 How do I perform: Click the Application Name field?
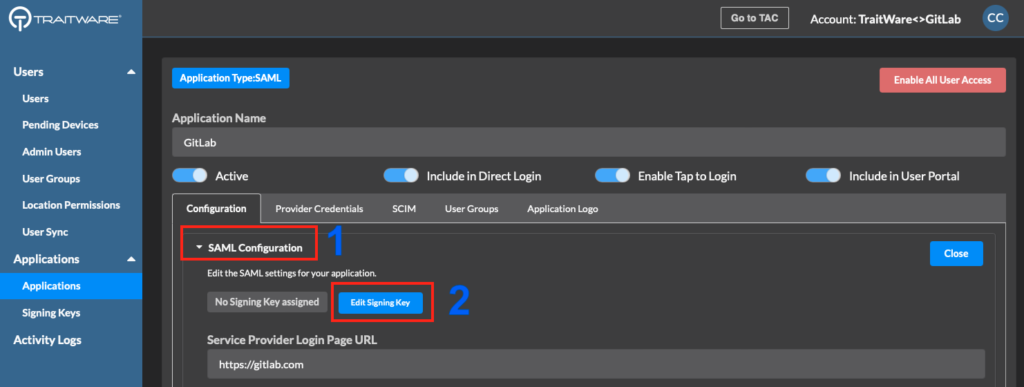click(588, 142)
